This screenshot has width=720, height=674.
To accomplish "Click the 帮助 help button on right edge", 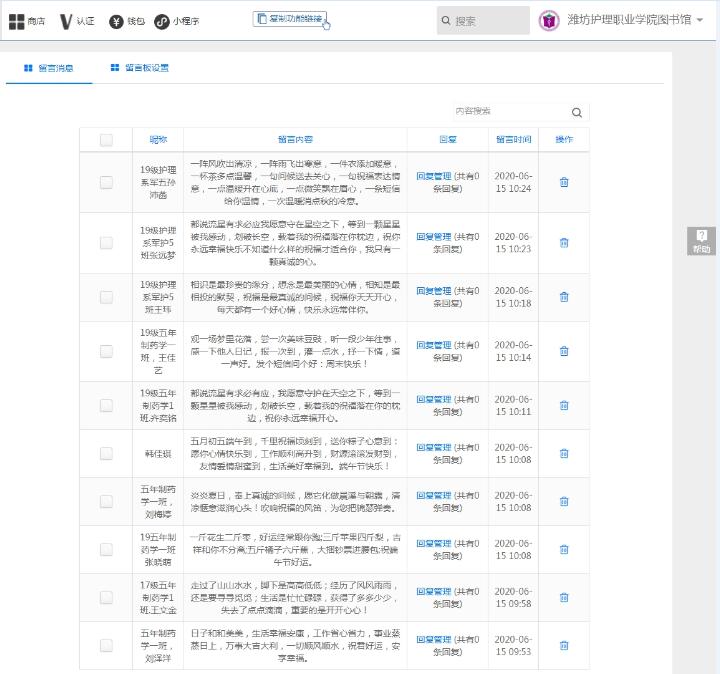I will (702, 241).
